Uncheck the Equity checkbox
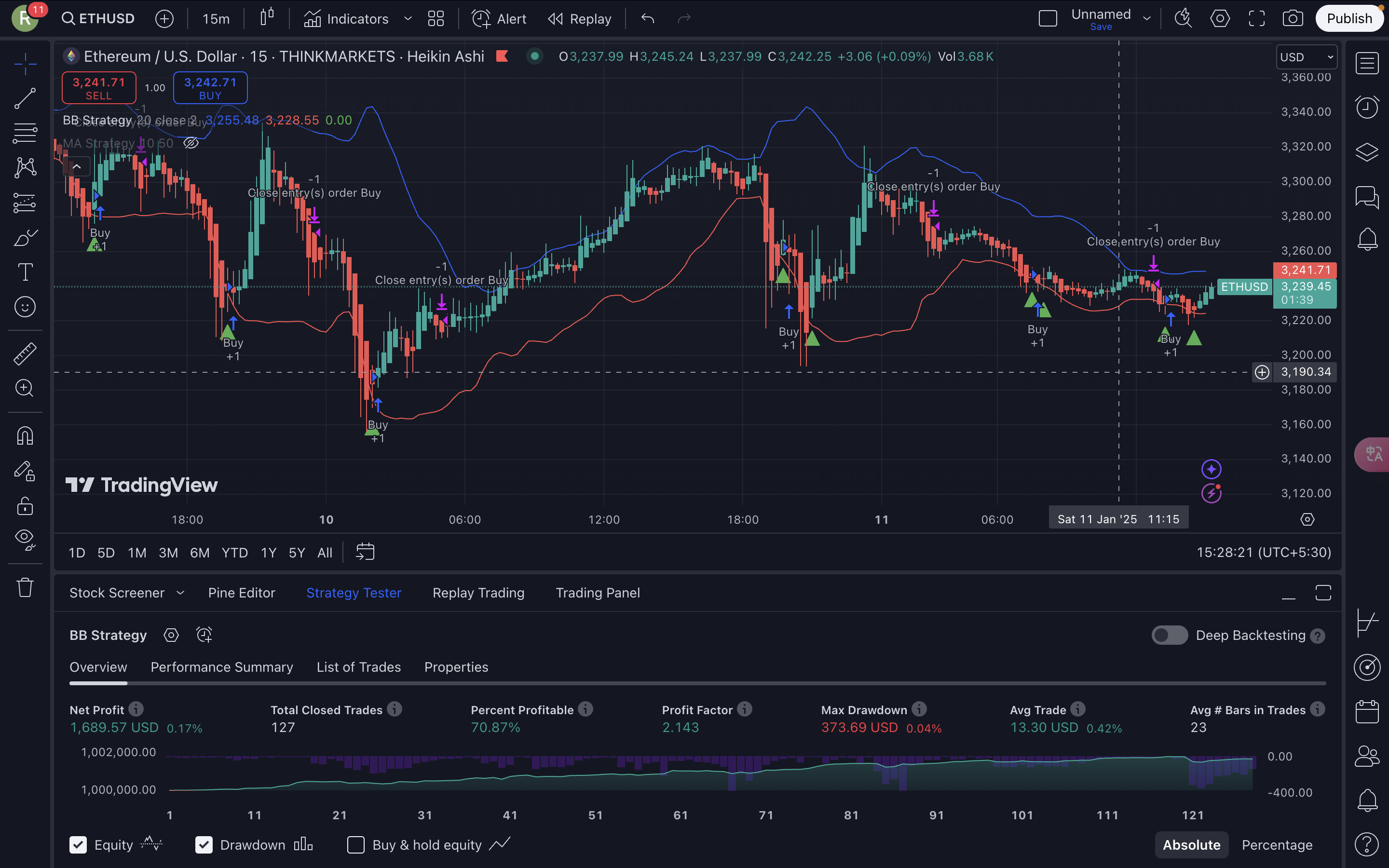The image size is (1389, 868). 78,844
